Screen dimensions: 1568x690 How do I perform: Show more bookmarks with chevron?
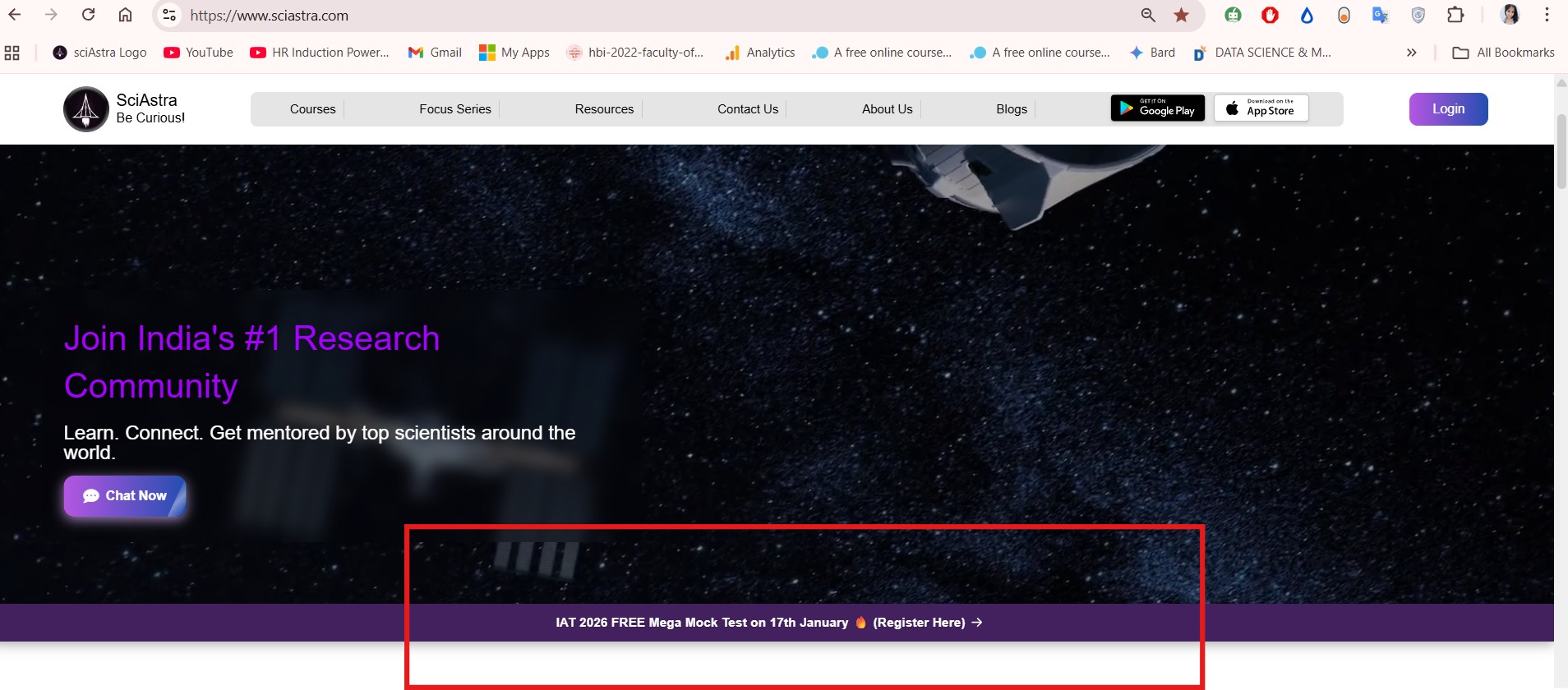(x=1411, y=53)
